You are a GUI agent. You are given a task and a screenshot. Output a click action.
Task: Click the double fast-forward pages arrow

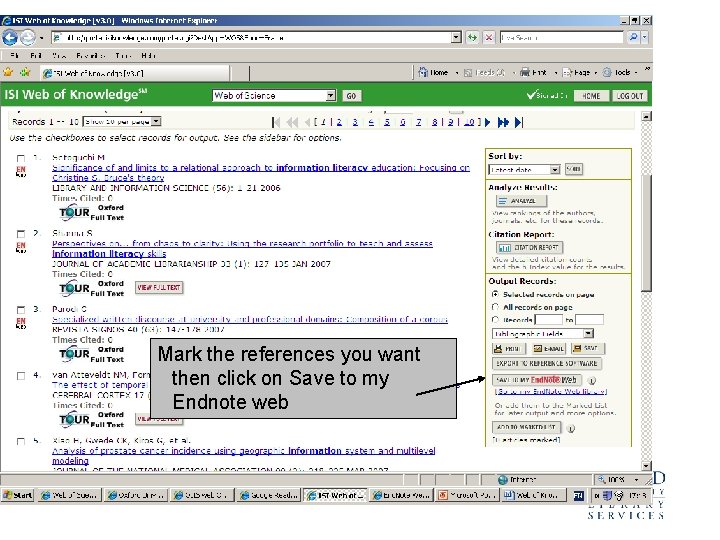(503, 122)
